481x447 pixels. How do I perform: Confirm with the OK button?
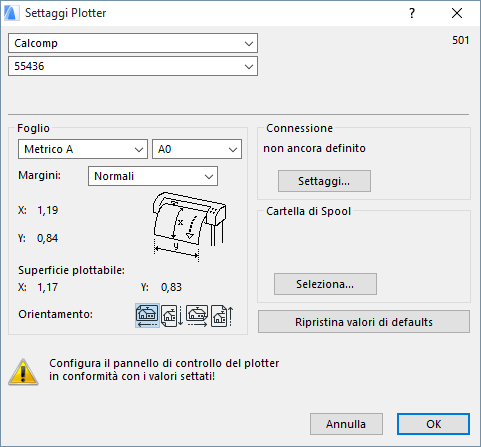tap(433, 424)
